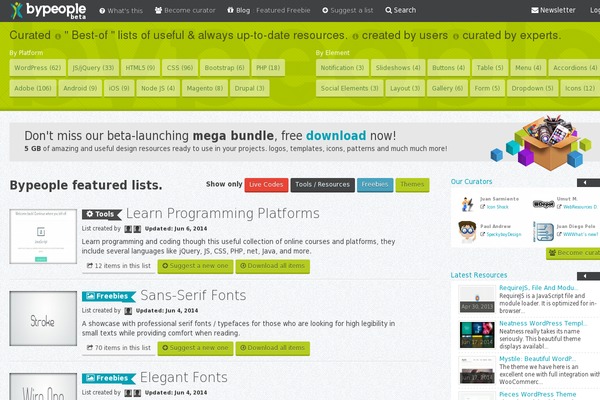Download all items of Sans-Serif Fonts
The width and height of the screenshot is (600, 400).
(x=273, y=348)
